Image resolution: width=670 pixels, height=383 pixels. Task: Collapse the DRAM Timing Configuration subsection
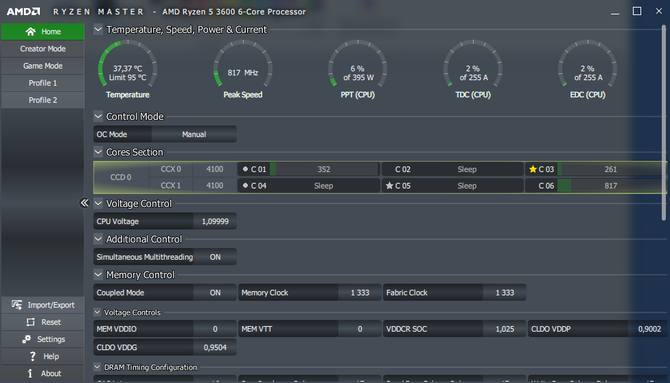coord(97,367)
